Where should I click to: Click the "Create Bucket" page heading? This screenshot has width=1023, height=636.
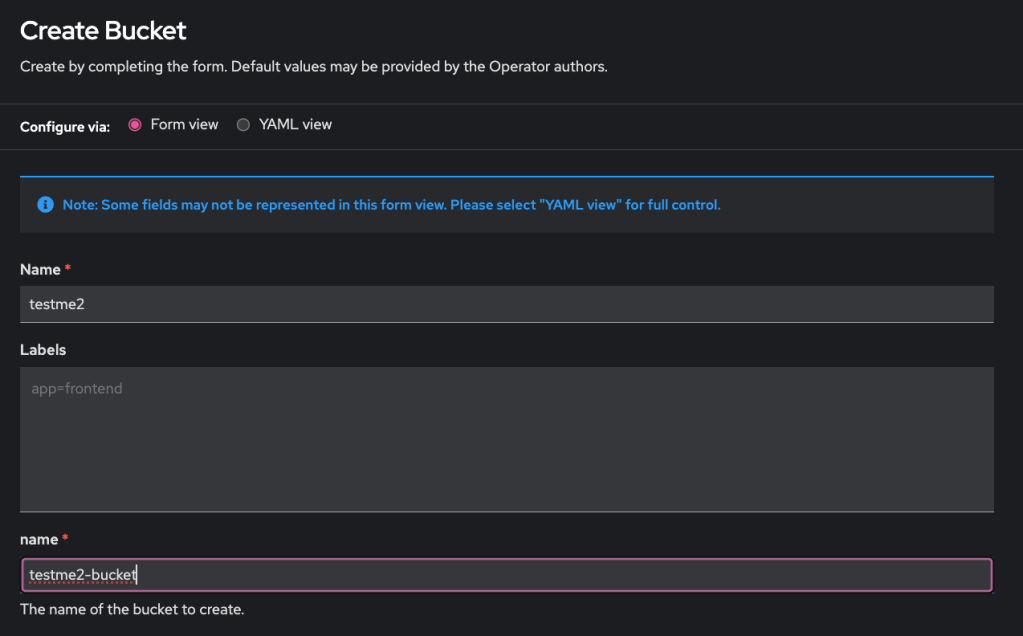pos(103,31)
